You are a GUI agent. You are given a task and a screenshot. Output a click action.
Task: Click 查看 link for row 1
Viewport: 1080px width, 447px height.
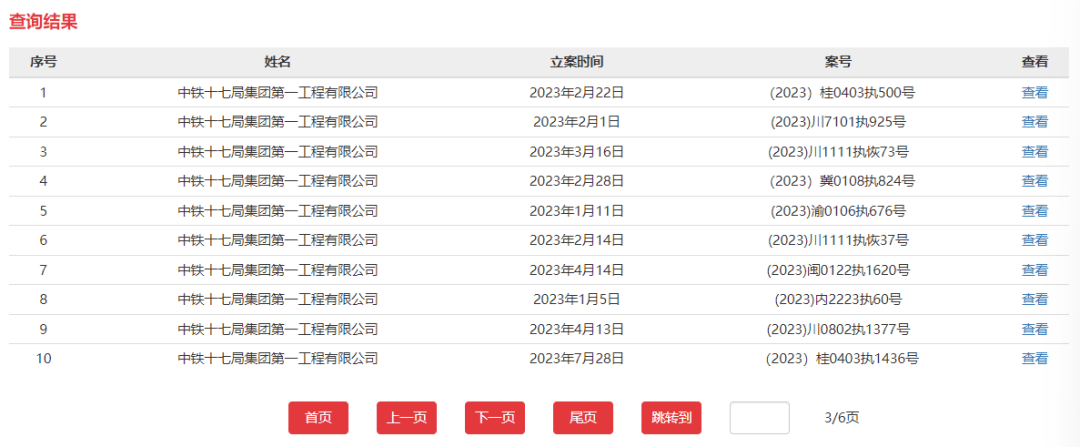coord(1034,92)
